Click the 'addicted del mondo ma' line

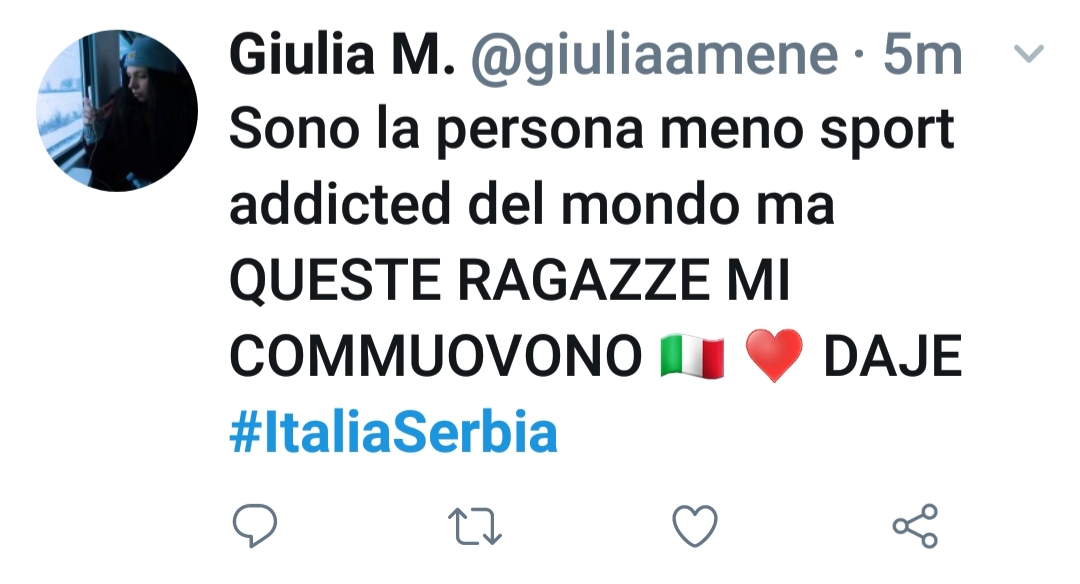pyautogui.click(x=532, y=205)
